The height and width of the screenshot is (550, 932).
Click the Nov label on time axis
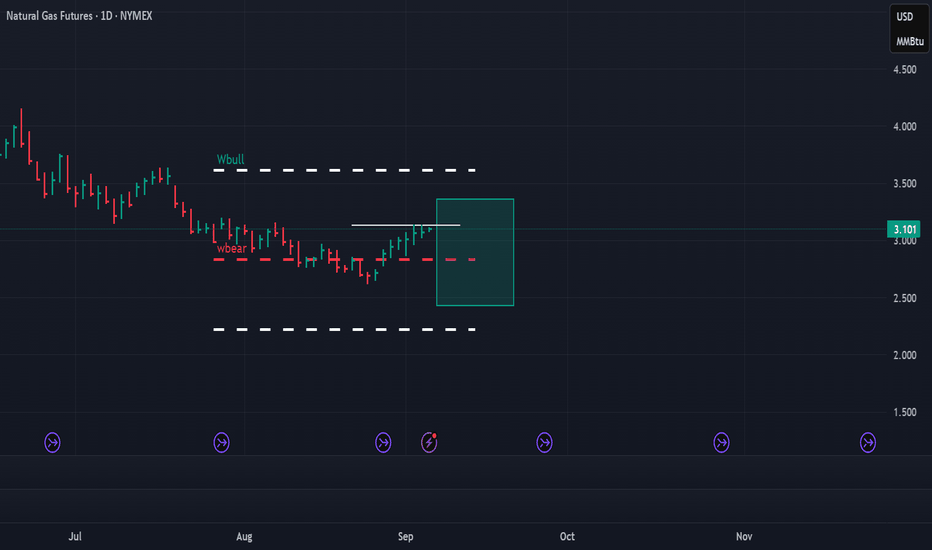click(x=744, y=536)
